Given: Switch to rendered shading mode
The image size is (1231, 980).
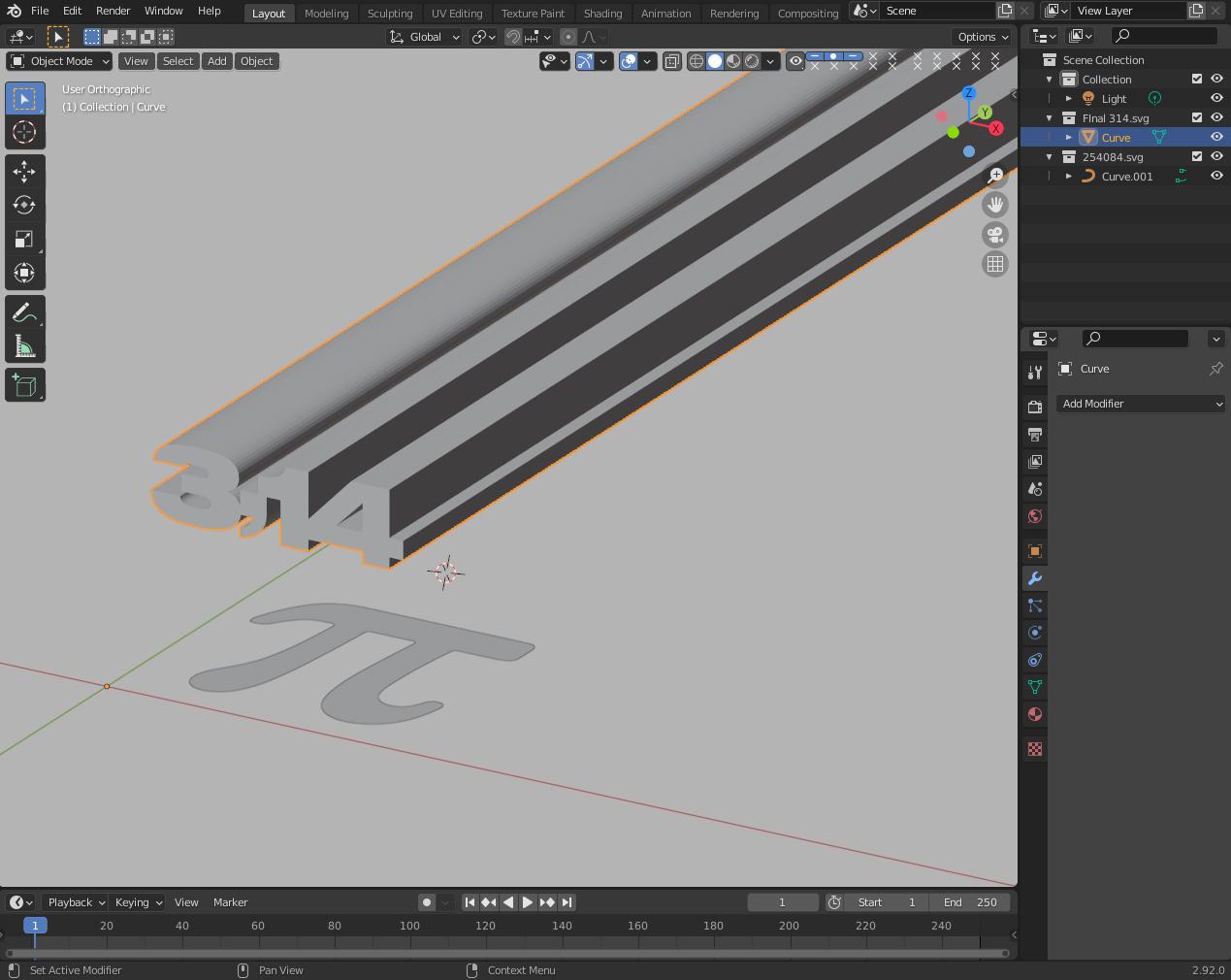Looking at the screenshot, I should click(752, 61).
